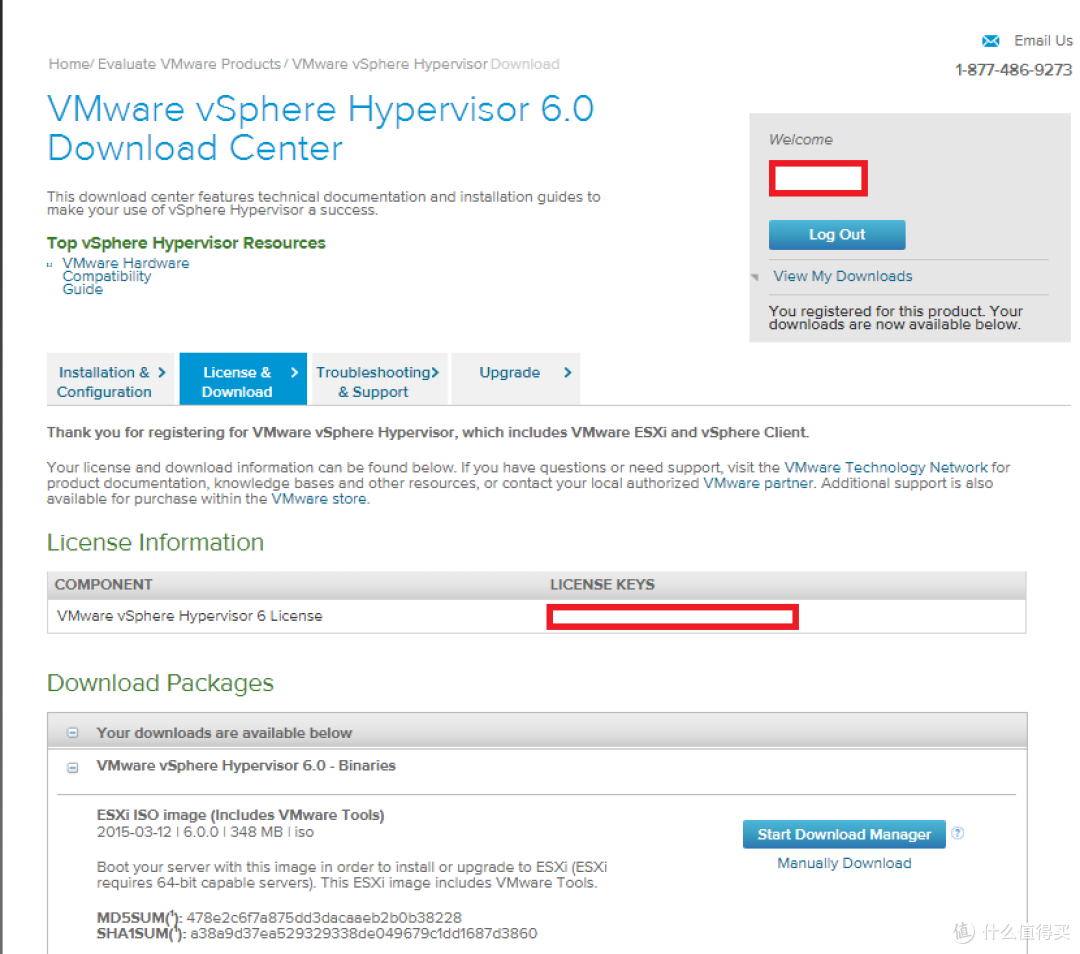This screenshot has height=954, width=1080.
Task: Open Troubleshooting & Support tab
Action: tap(379, 379)
